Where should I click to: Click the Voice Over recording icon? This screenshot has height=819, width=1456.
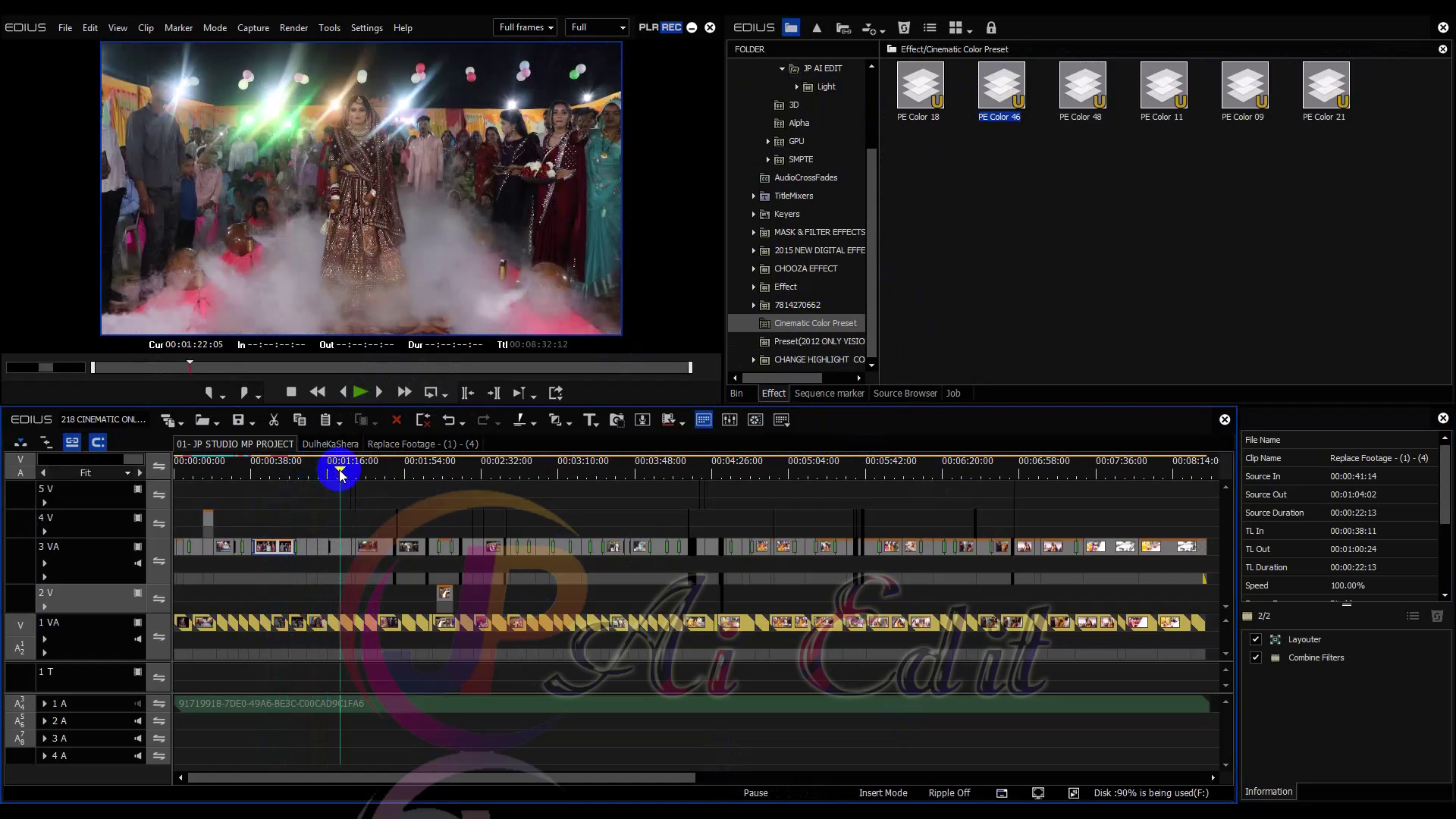click(x=643, y=419)
